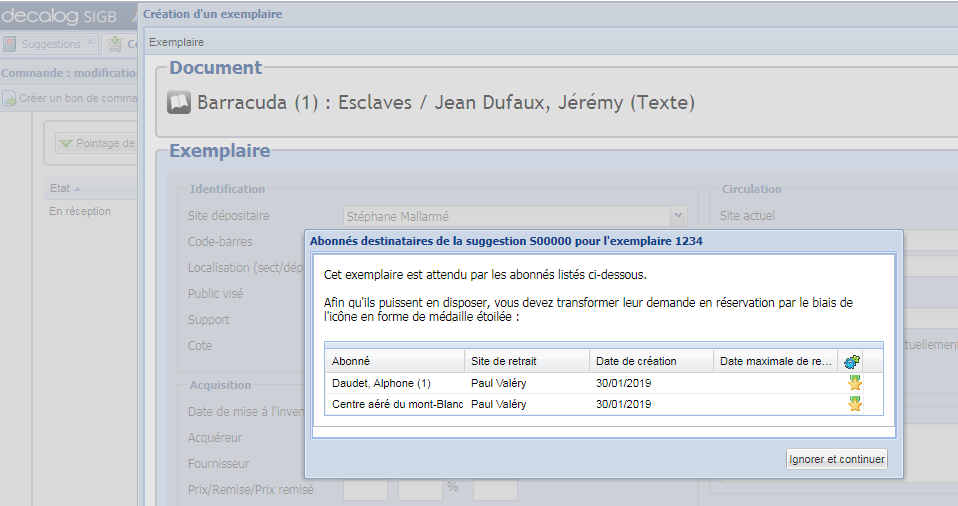This screenshot has width=958, height=506.
Task: Sort by the Etat column header
Action: coord(91,188)
